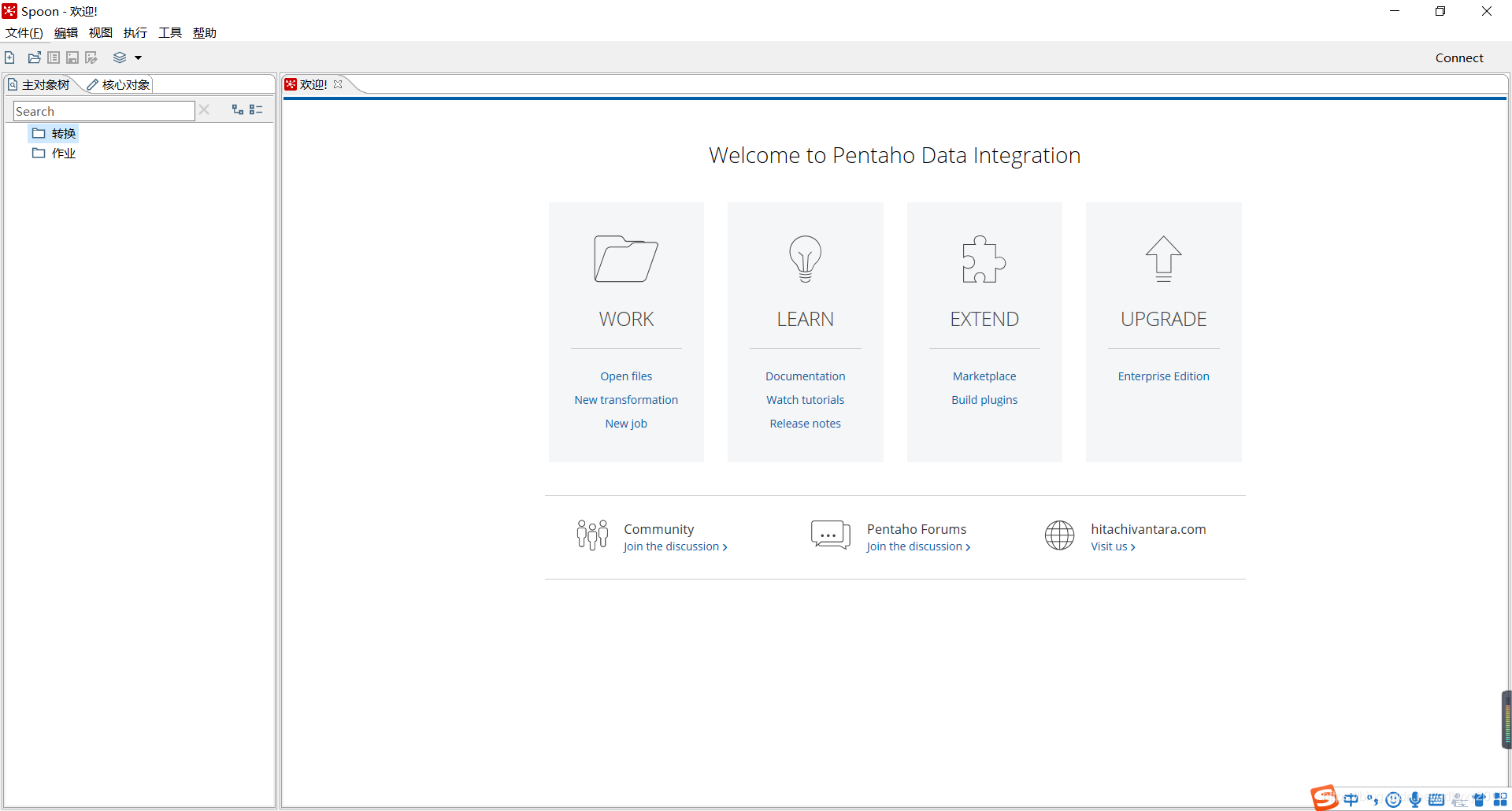
Task: Toggle the punctuation mode icon
Action: [1373, 800]
